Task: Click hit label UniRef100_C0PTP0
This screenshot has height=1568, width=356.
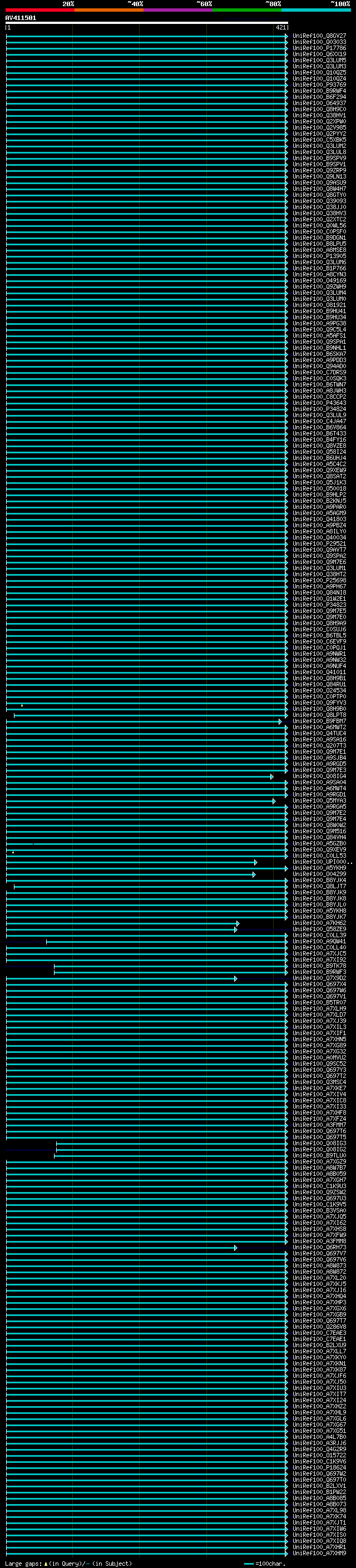Action: [319, 696]
